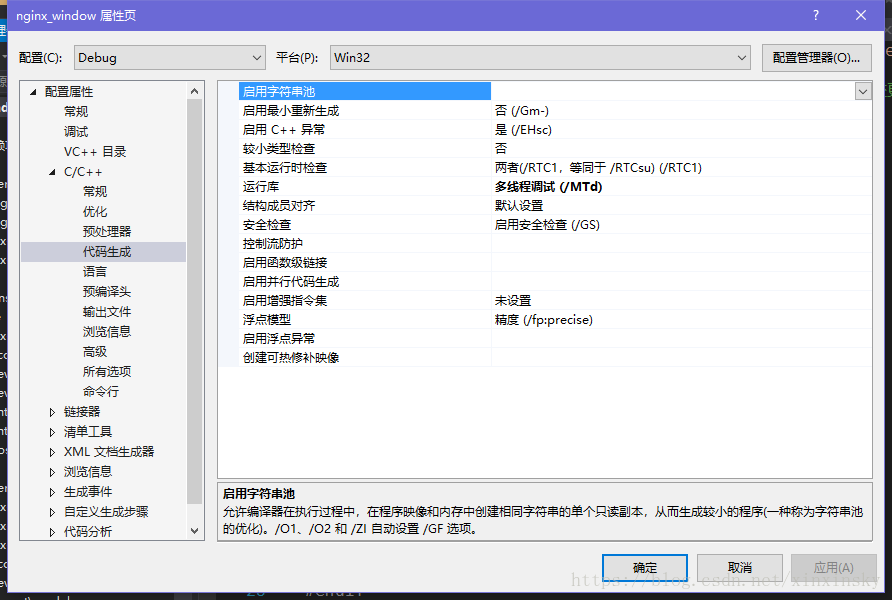This screenshot has width=892, height=600.
Task: Select the 启用字符串池 property row
Action: [x=365, y=92]
